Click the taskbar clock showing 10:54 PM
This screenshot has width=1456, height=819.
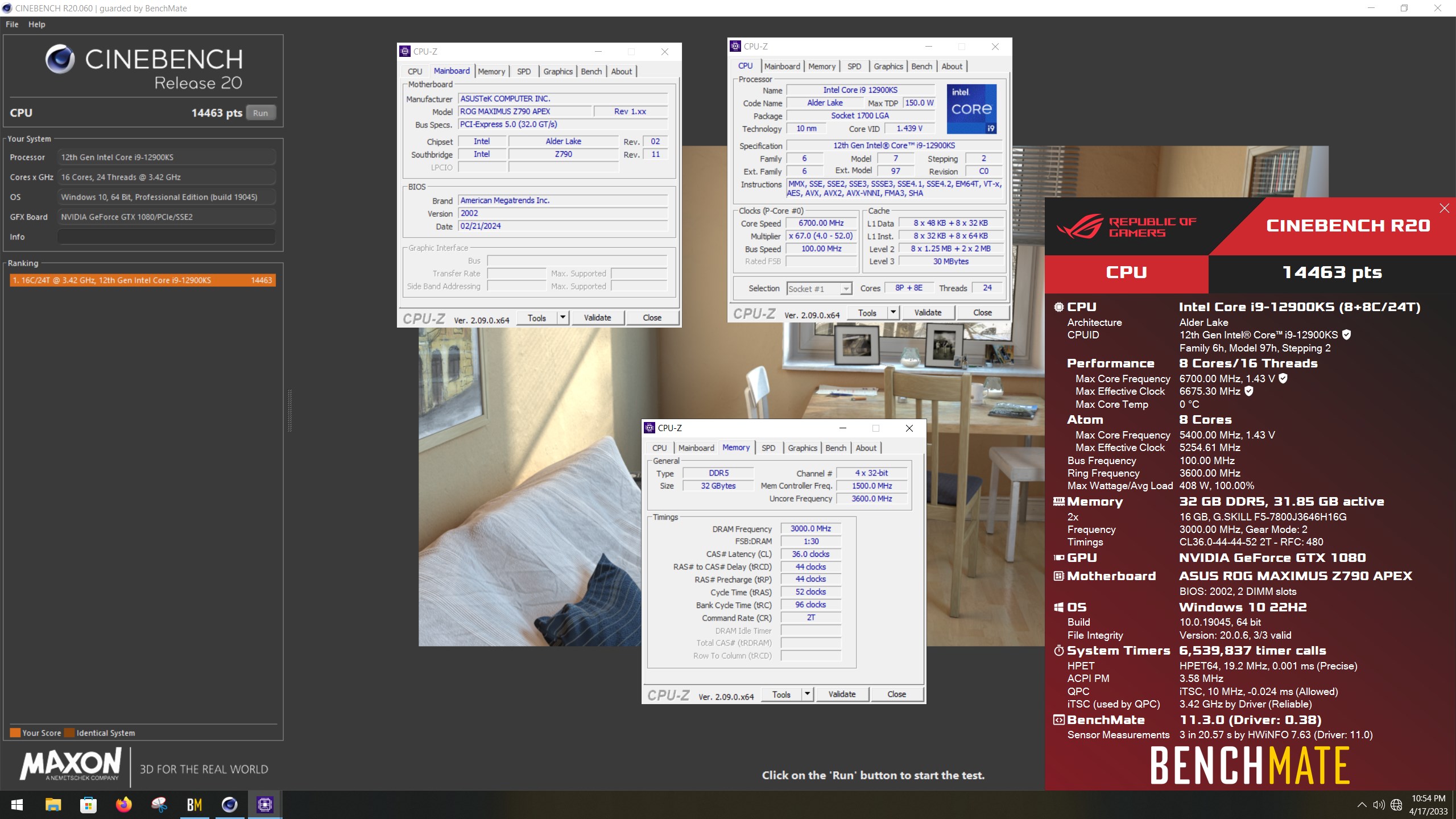[1429, 805]
